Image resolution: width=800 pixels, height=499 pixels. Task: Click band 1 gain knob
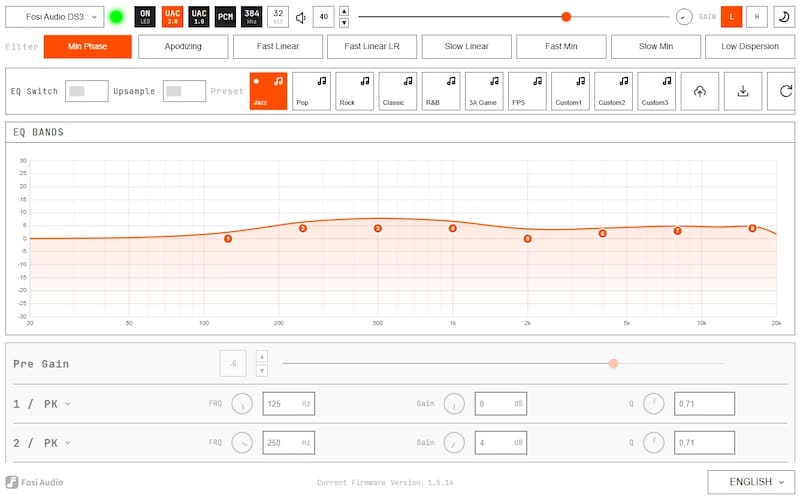(454, 404)
